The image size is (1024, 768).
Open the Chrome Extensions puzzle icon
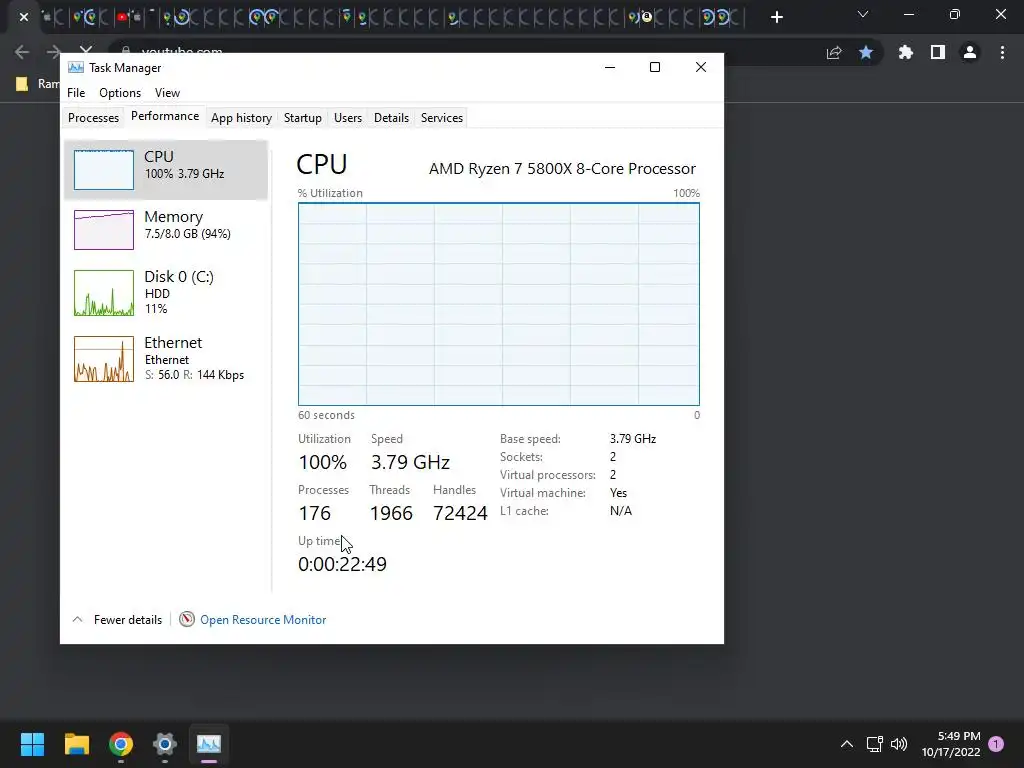point(906,52)
